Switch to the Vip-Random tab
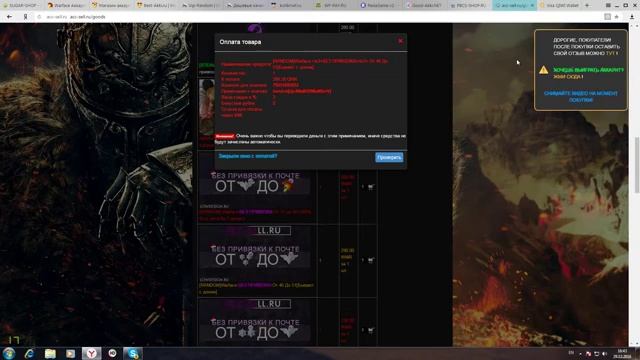 (x=200, y=5)
